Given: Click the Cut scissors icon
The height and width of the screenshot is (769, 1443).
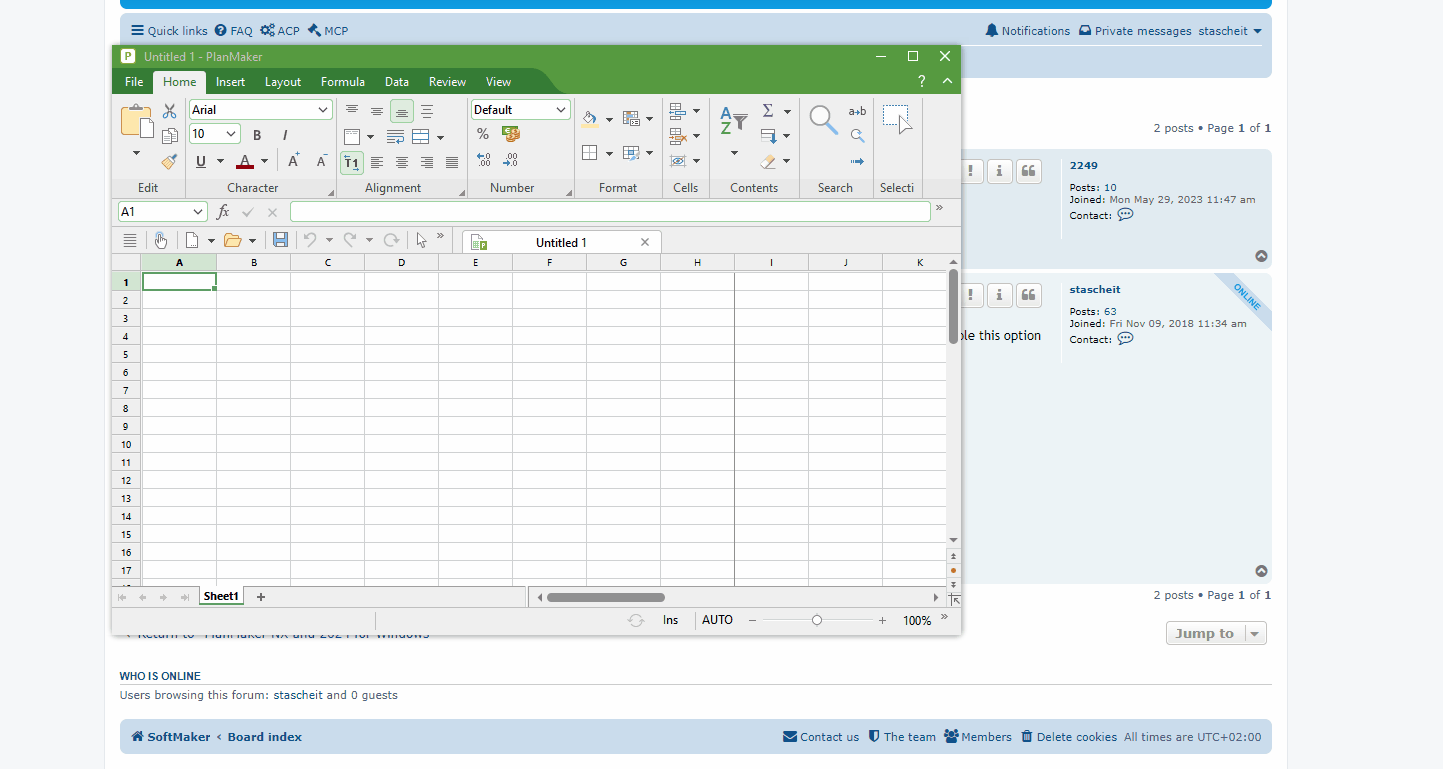Looking at the screenshot, I should point(169,111).
